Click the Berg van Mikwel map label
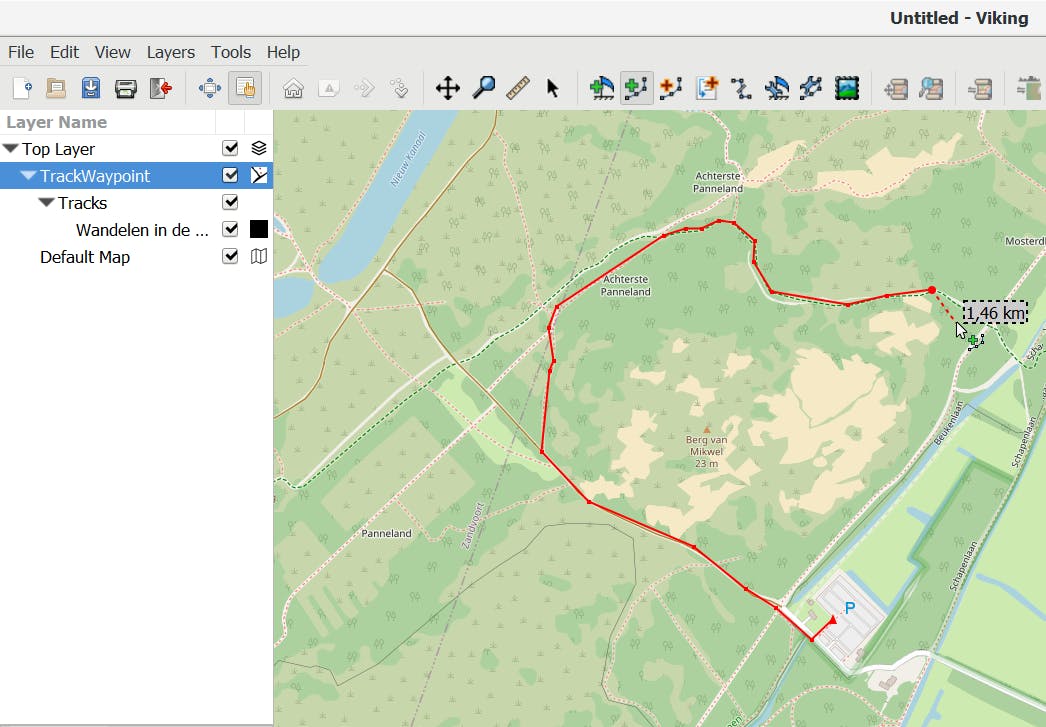1046x727 pixels. pyautogui.click(x=706, y=452)
